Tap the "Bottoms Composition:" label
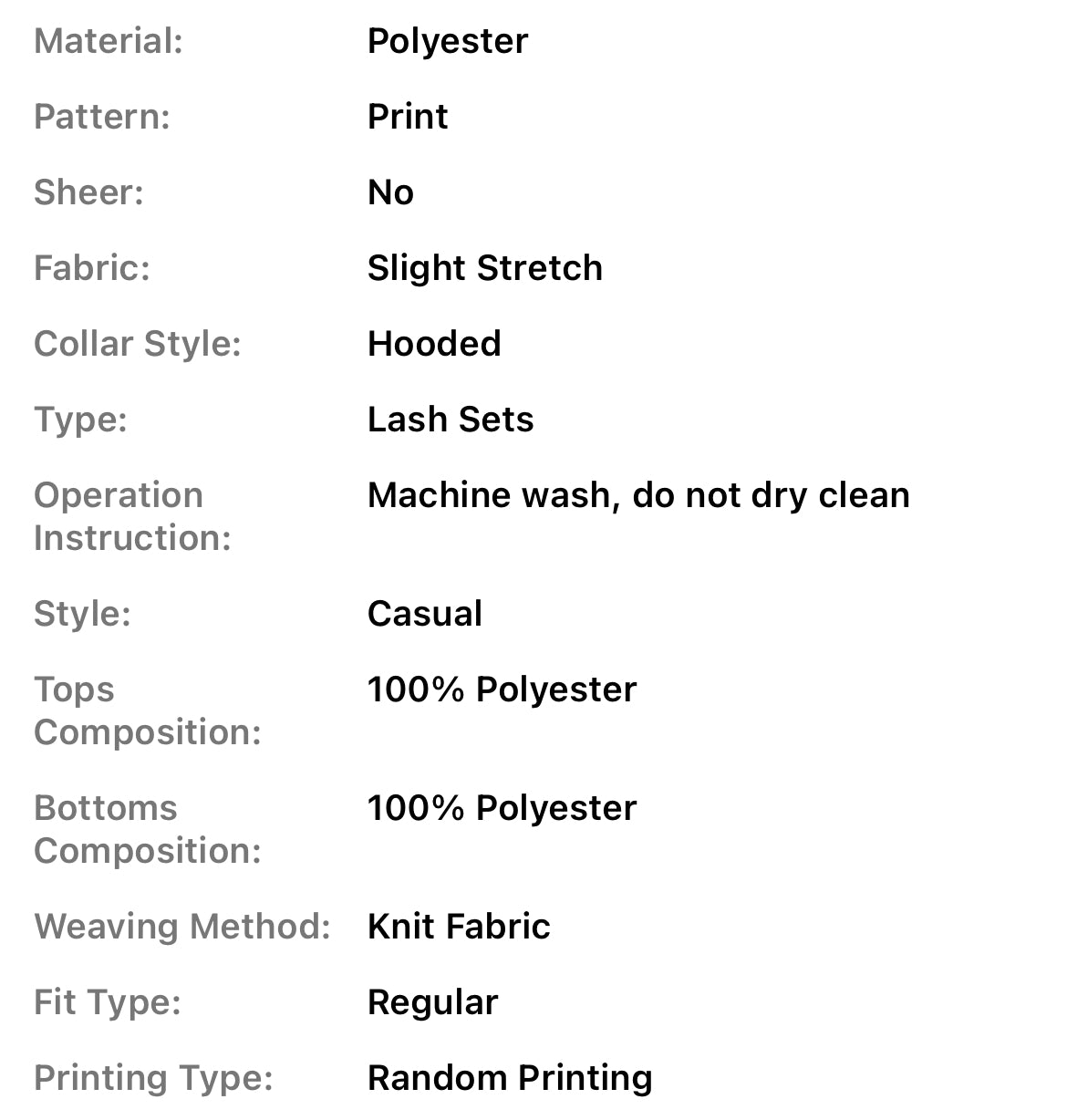 (147, 829)
